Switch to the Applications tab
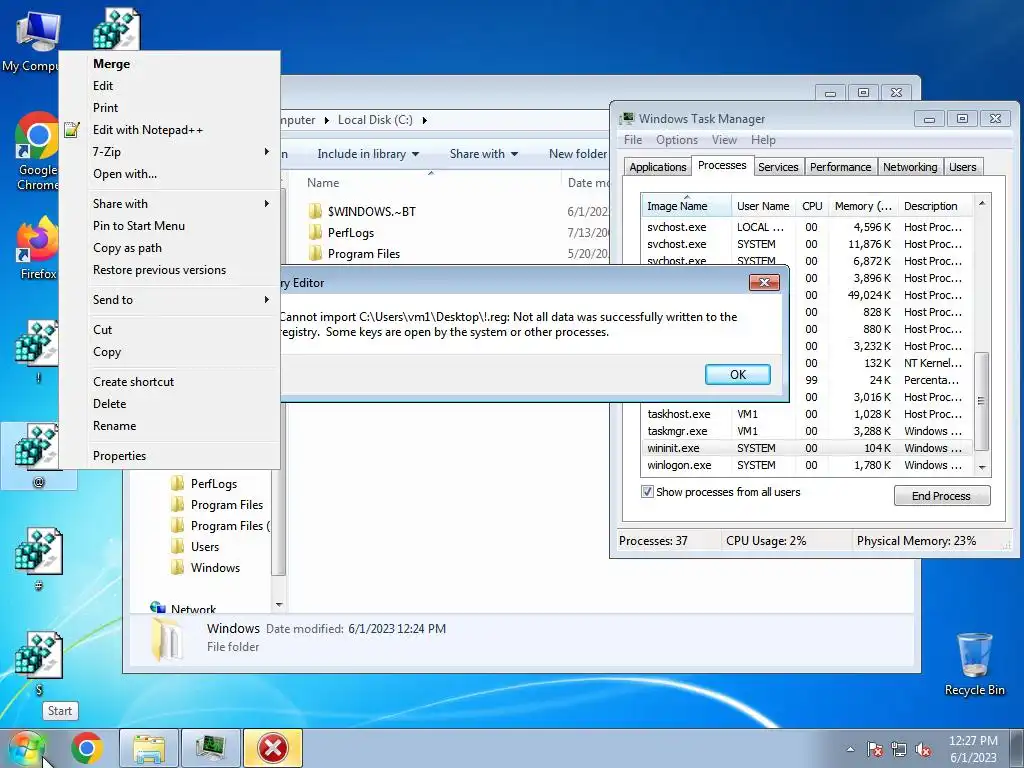 coord(658,167)
